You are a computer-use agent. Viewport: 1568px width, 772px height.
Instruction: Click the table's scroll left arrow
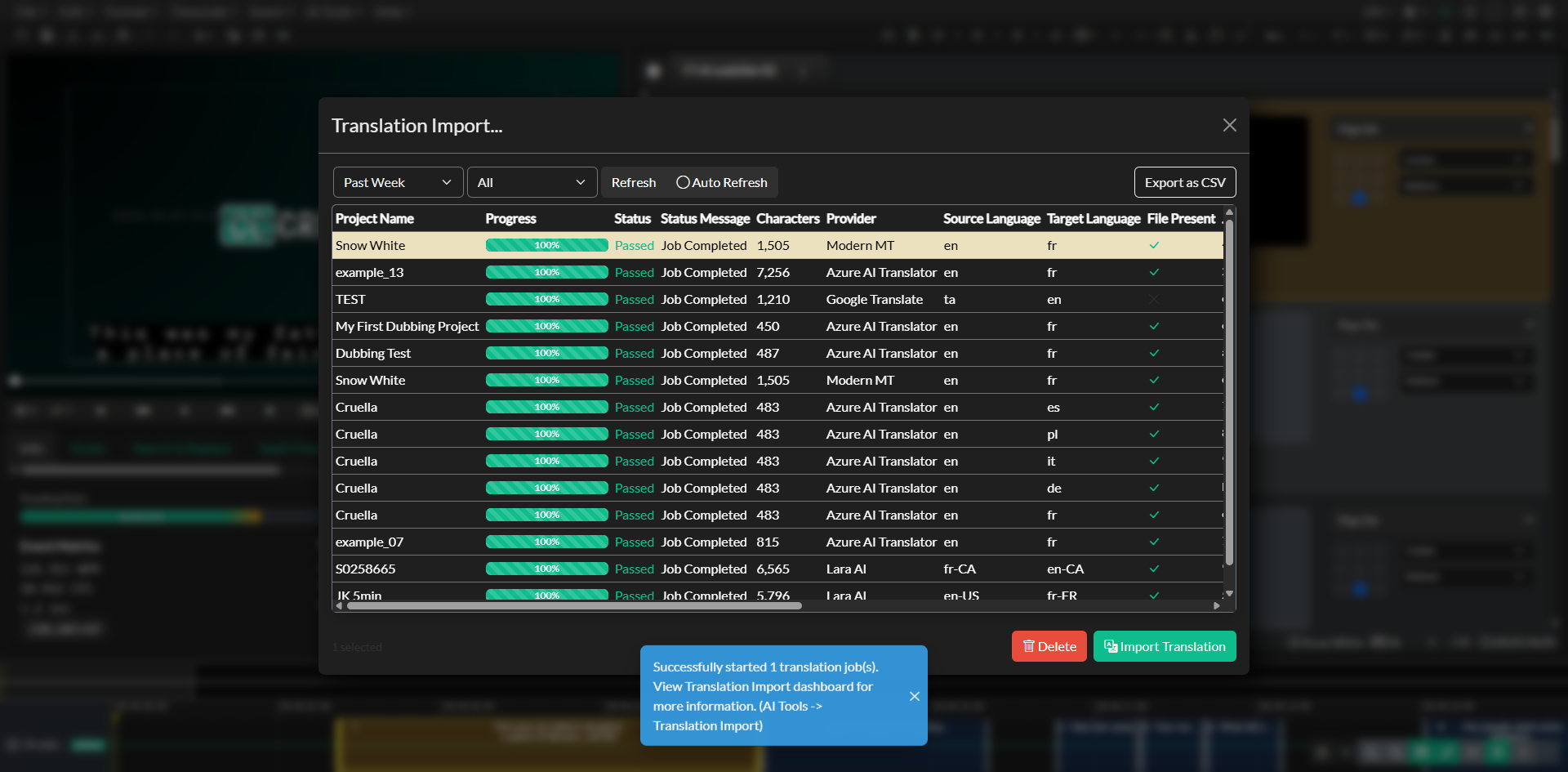pos(340,605)
